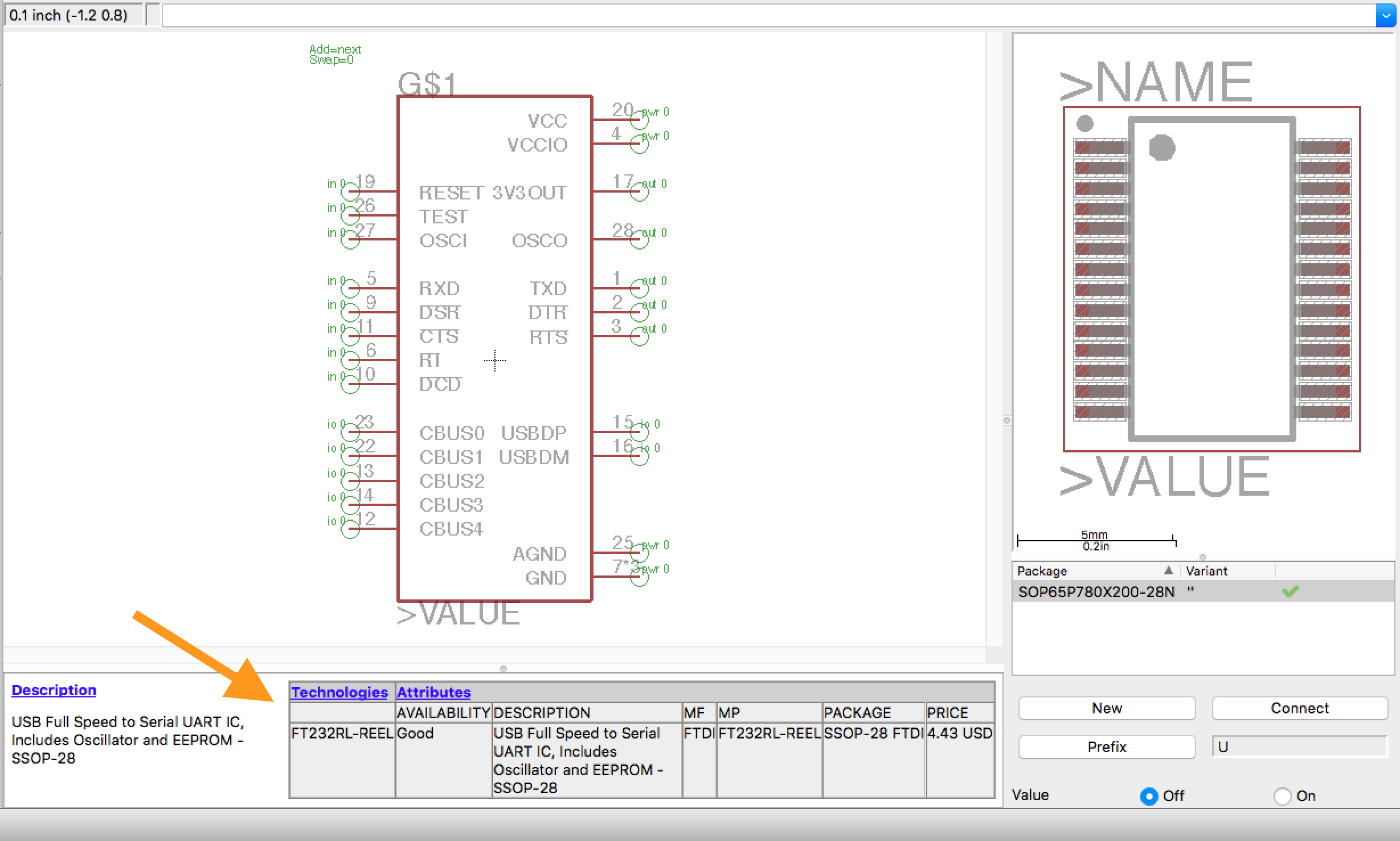Click the TXD pin label
Screen dimensions: 1400x841
tap(548, 288)
